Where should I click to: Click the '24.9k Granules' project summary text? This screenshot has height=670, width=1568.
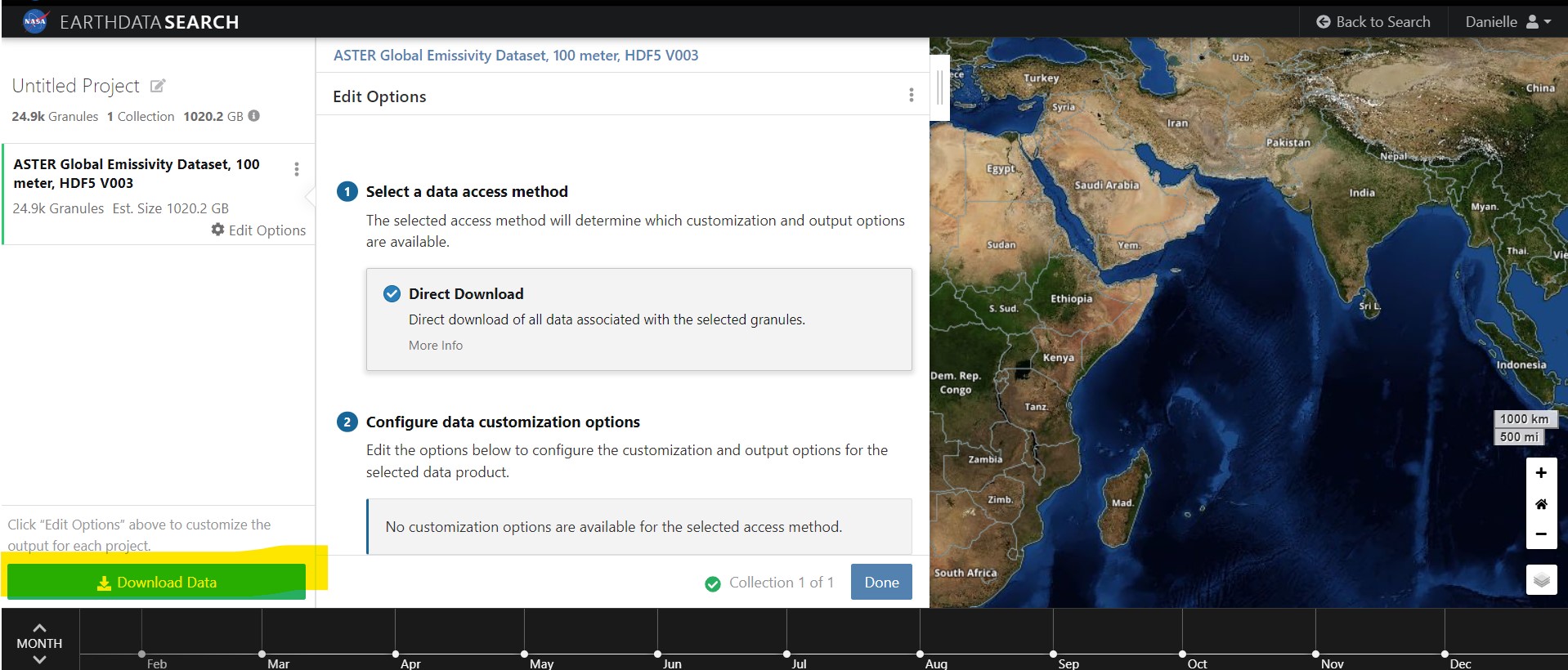click(55, 116)
